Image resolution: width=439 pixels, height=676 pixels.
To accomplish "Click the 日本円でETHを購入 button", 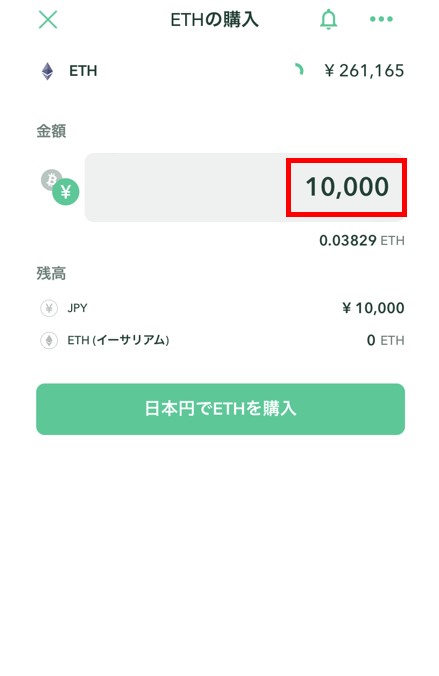I will [220, 409].
